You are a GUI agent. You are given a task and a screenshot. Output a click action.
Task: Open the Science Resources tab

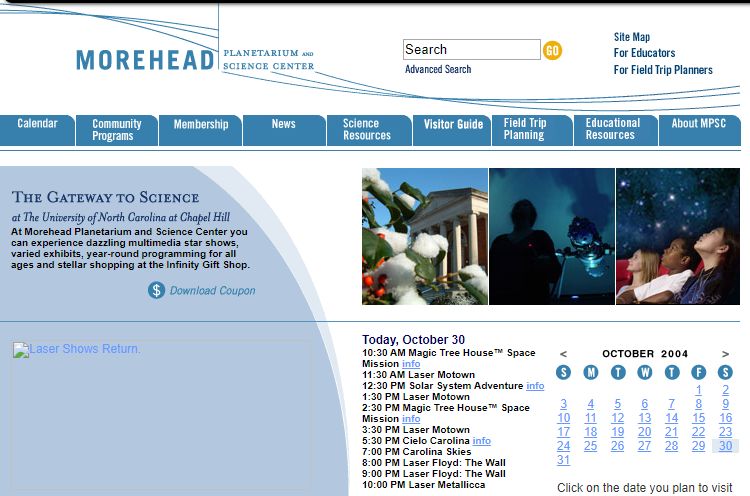(369, 130)
